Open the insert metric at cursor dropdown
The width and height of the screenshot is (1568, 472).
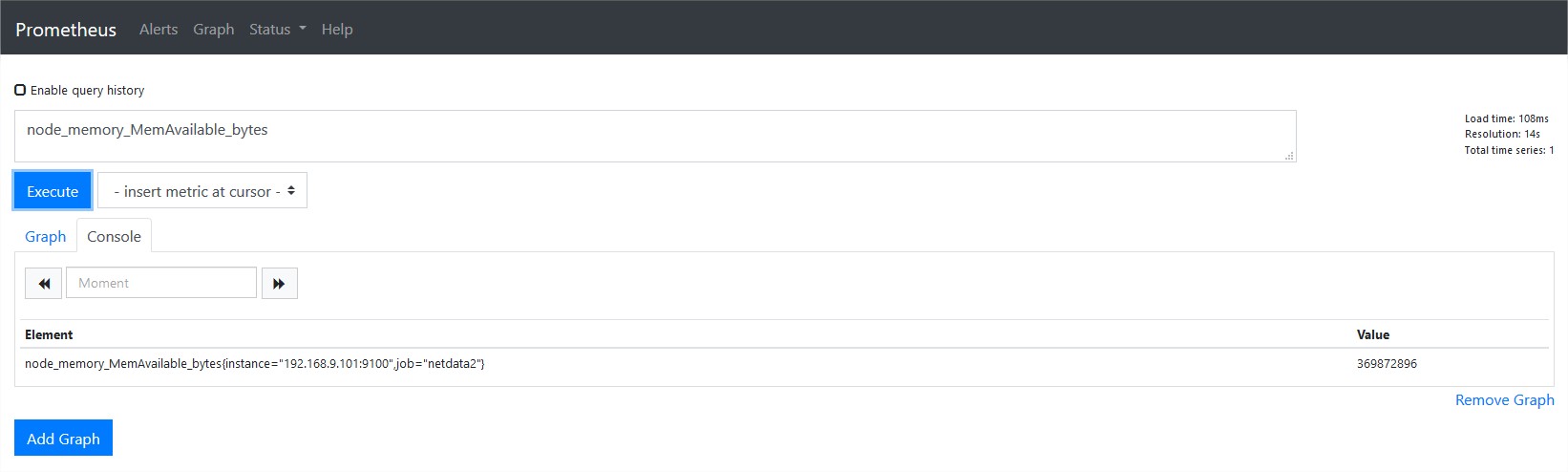[202, 191]
